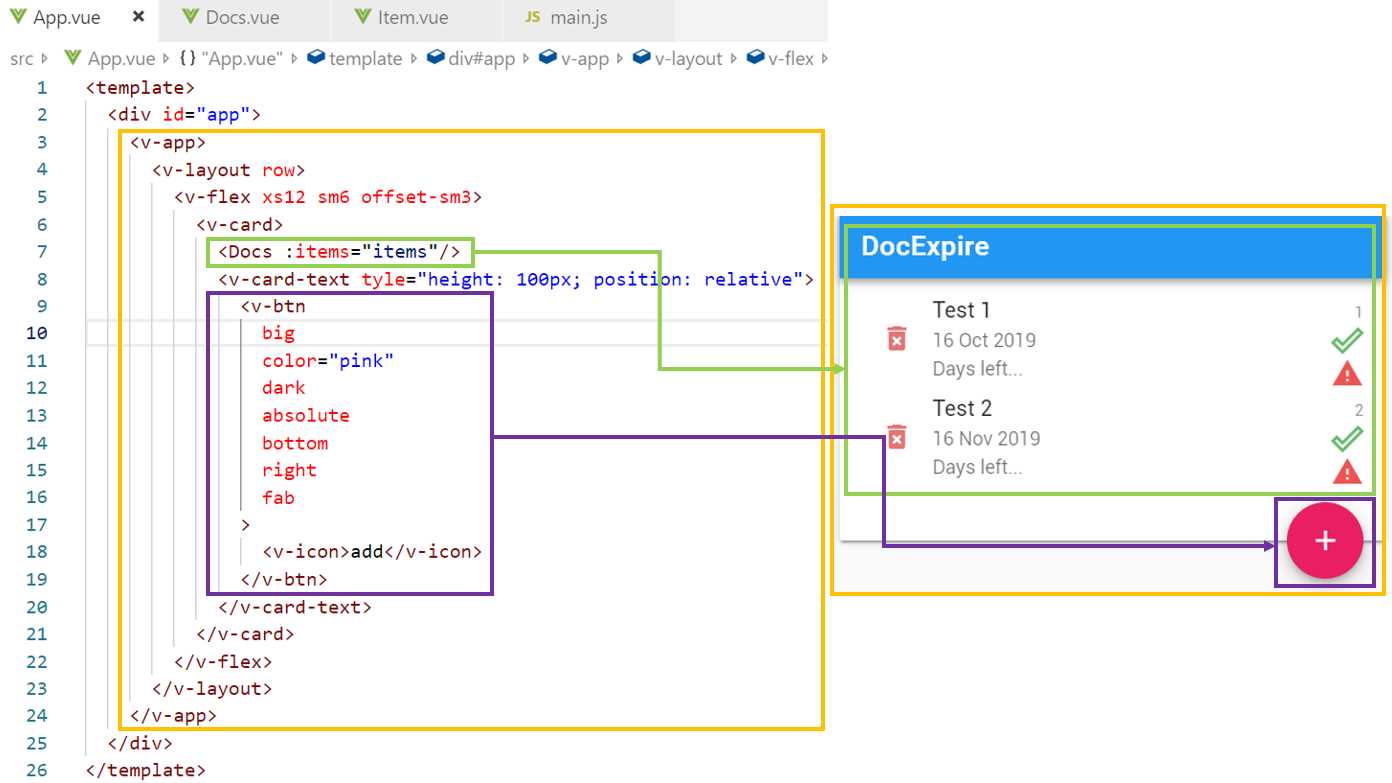The height and width of the screenshot is (783, 1392).
Task: Toggle the green checkmark next to Test 2
Action: click(x=1347, y=438)
